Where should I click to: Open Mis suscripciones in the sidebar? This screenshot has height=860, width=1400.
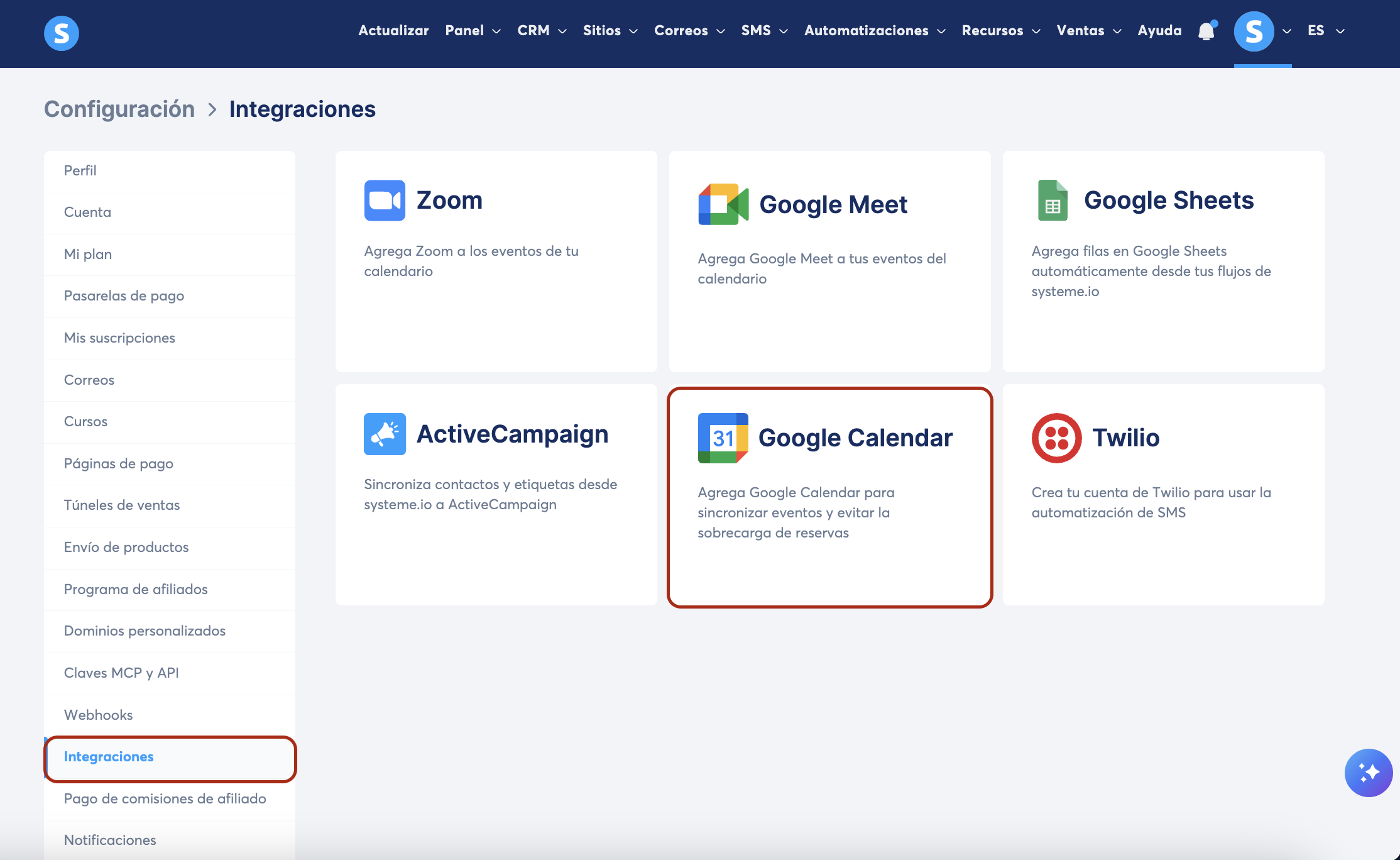(170, 338)
